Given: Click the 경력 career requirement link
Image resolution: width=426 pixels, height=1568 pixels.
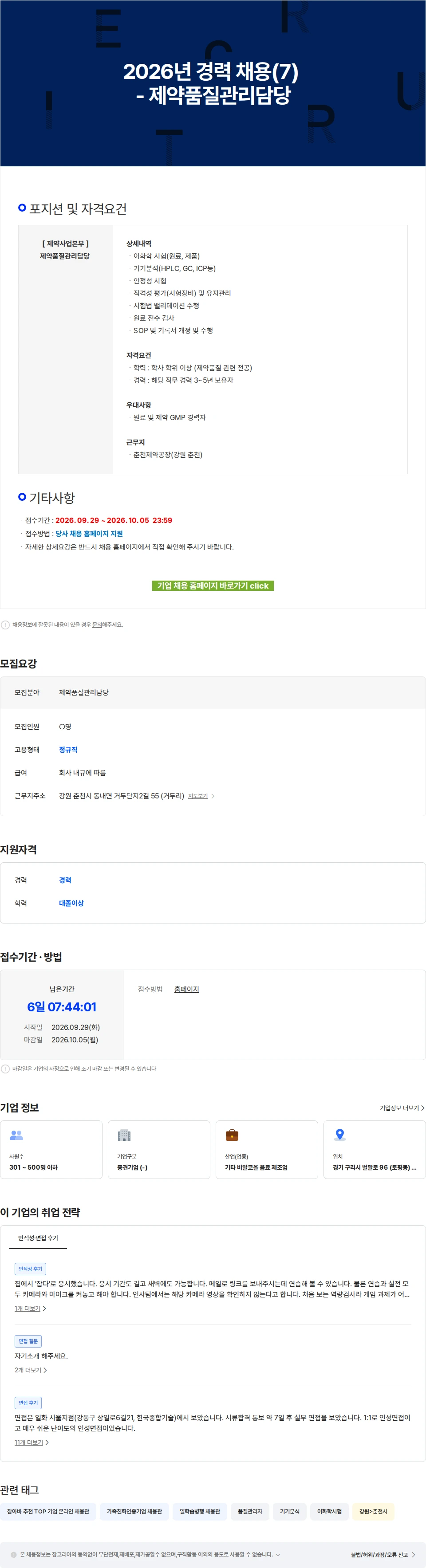Looking at the screenshot, I should click(65, 880).
